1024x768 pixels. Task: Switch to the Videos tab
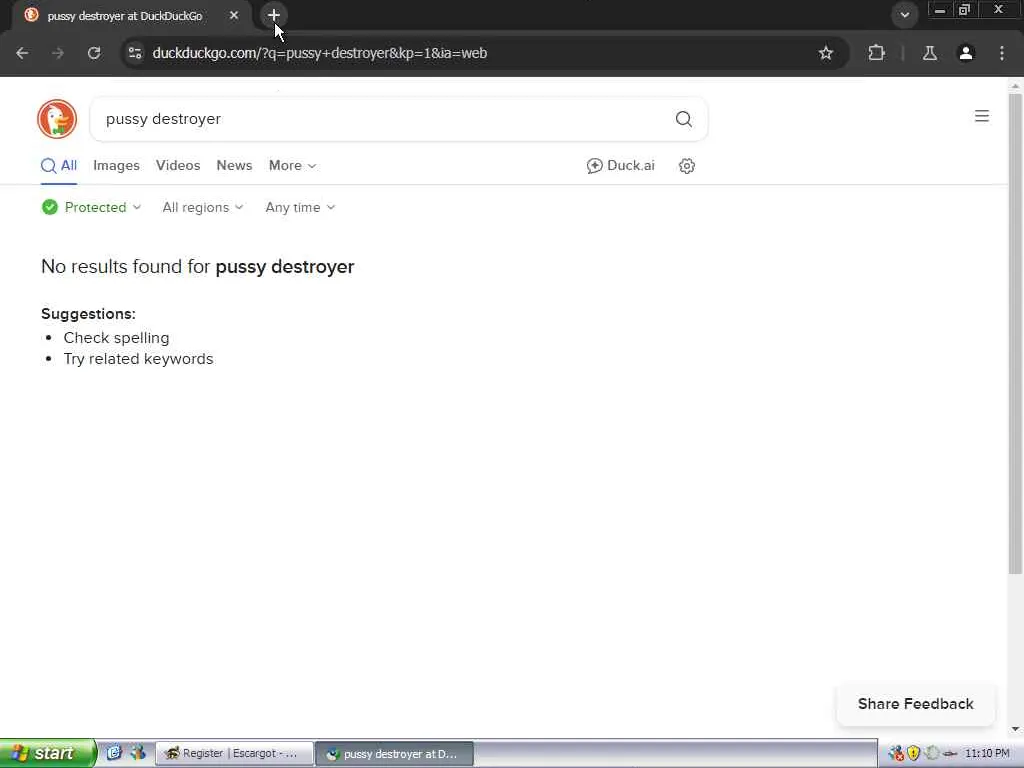pos(178,166)
